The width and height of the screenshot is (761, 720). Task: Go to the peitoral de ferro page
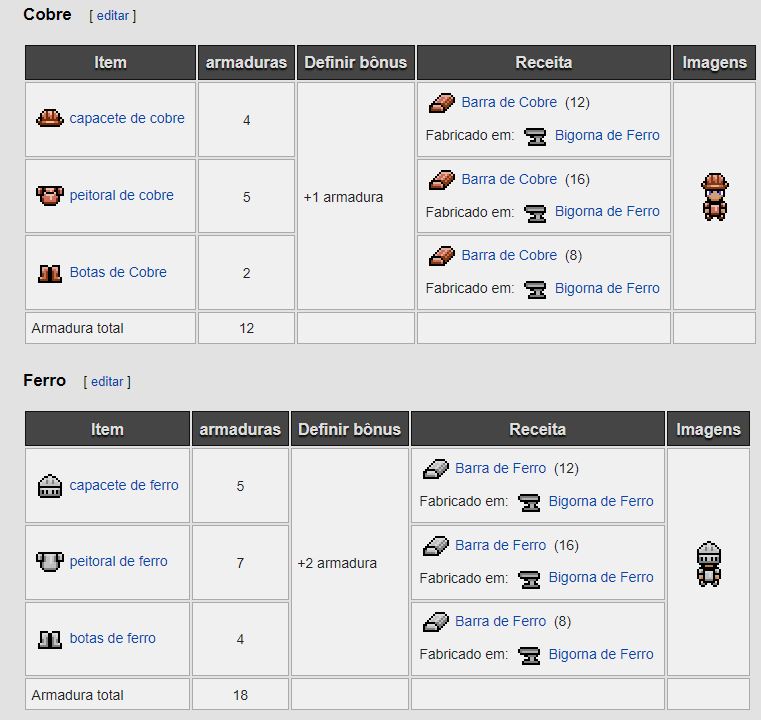point(118,561)
